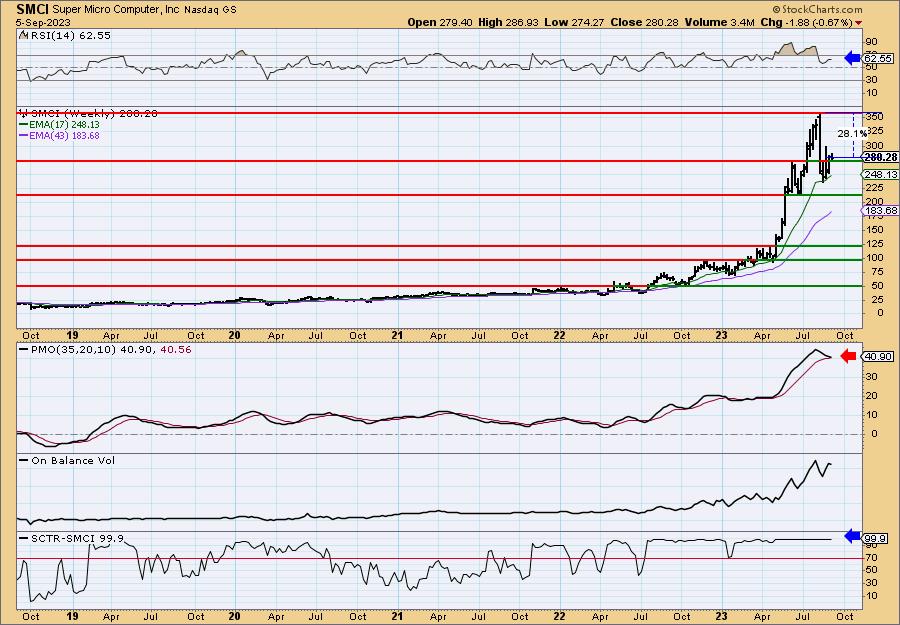
Task: Click the 'On Balance Vol' panel label
Action: coord(67,460)
